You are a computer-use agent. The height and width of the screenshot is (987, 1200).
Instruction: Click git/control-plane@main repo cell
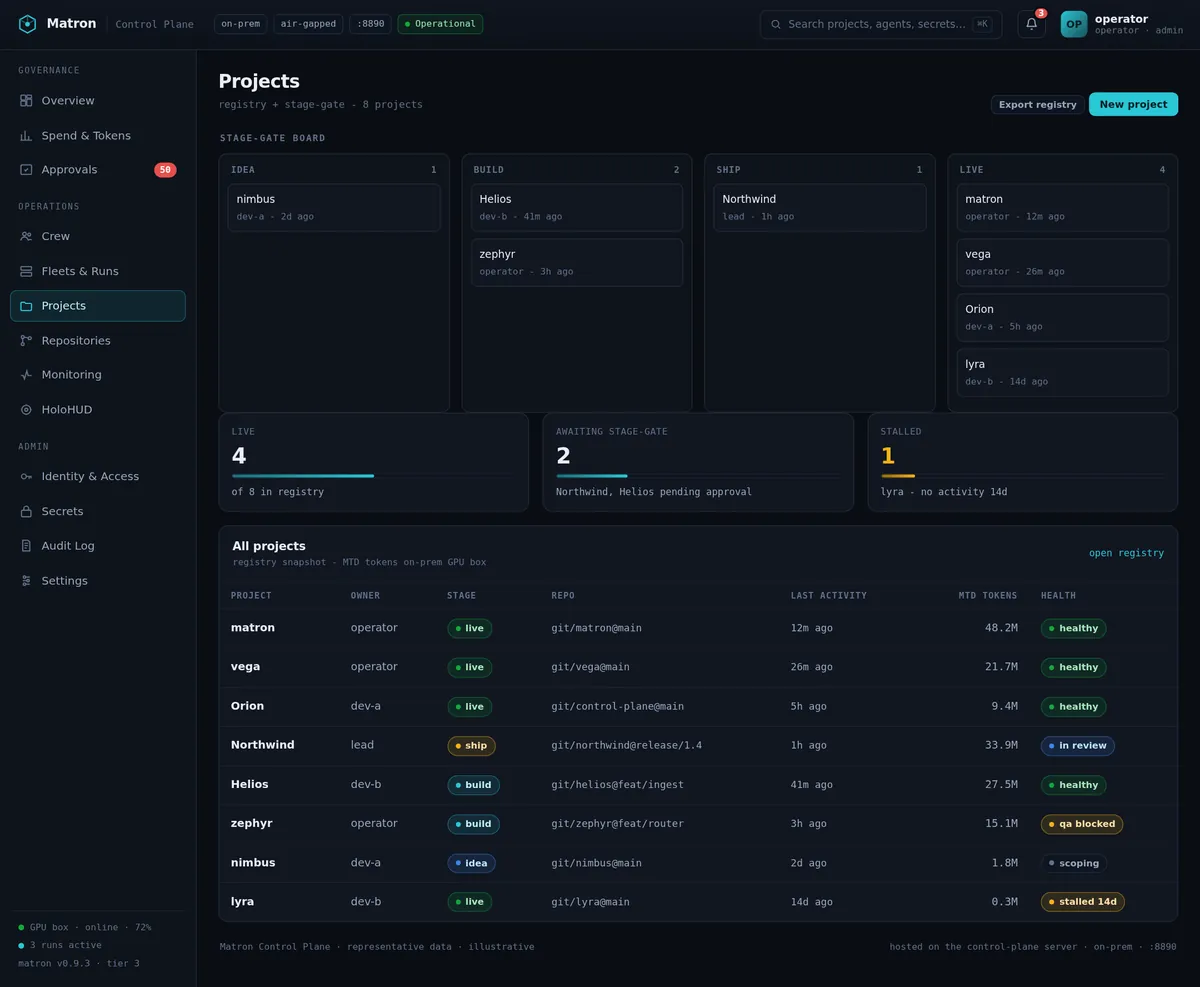tap(618, 707)
